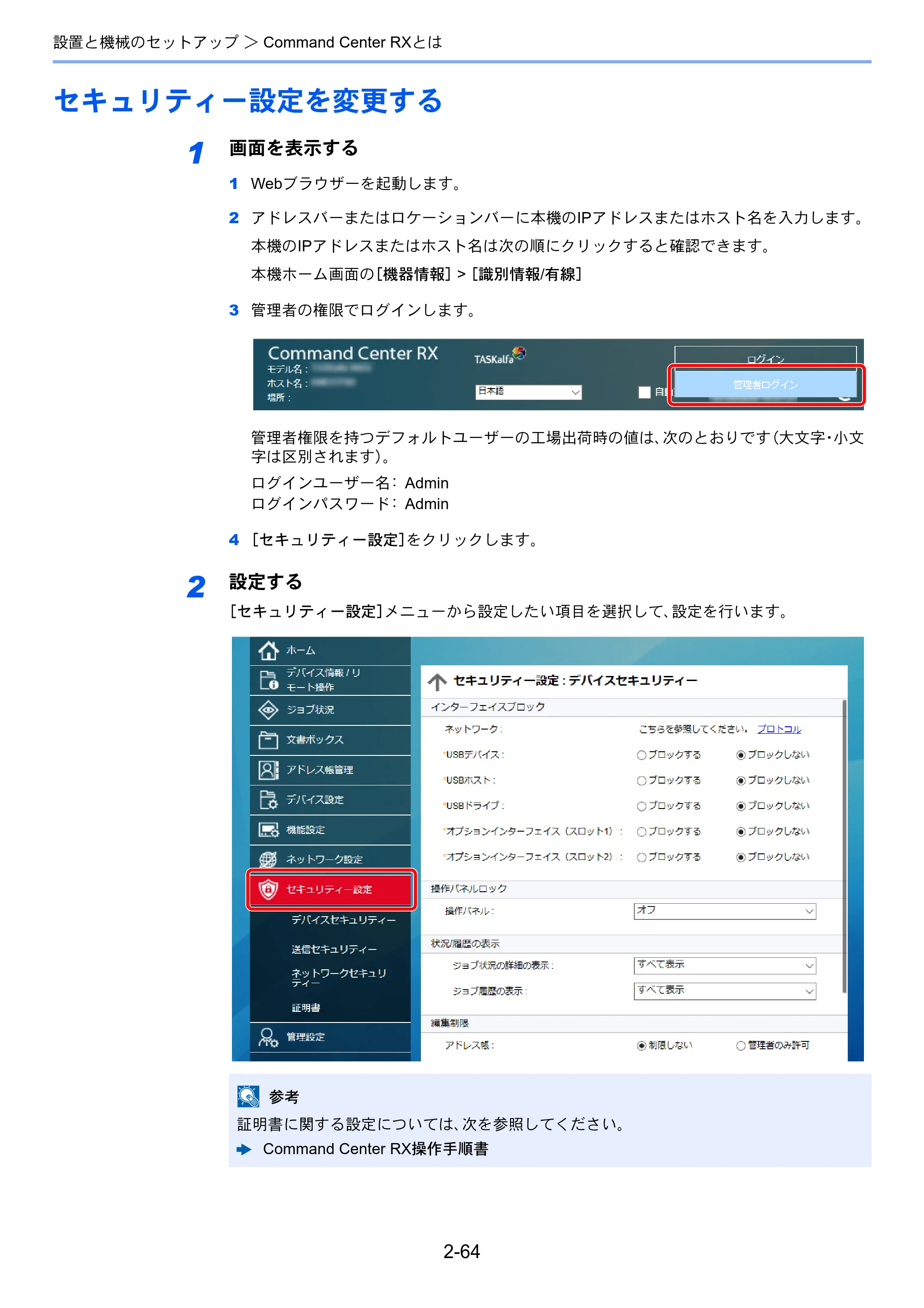Screen dimensions: 924x1308
Task: Click the 管理者ログイン button
Action: [x=766, y=384]
